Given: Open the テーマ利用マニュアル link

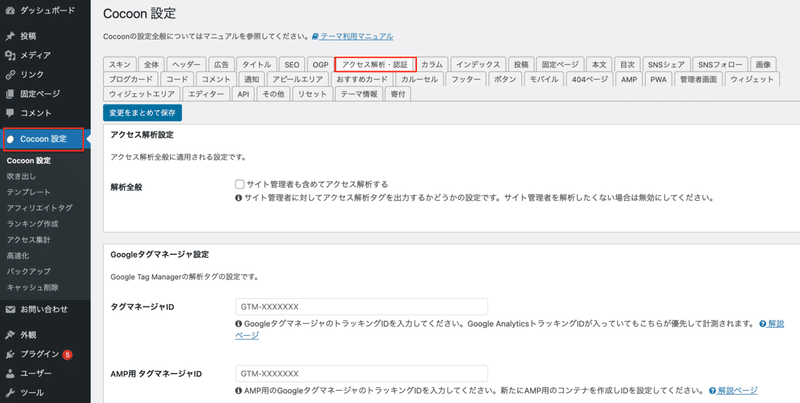Looking at the screenshot, I should (x=357, y=36).
